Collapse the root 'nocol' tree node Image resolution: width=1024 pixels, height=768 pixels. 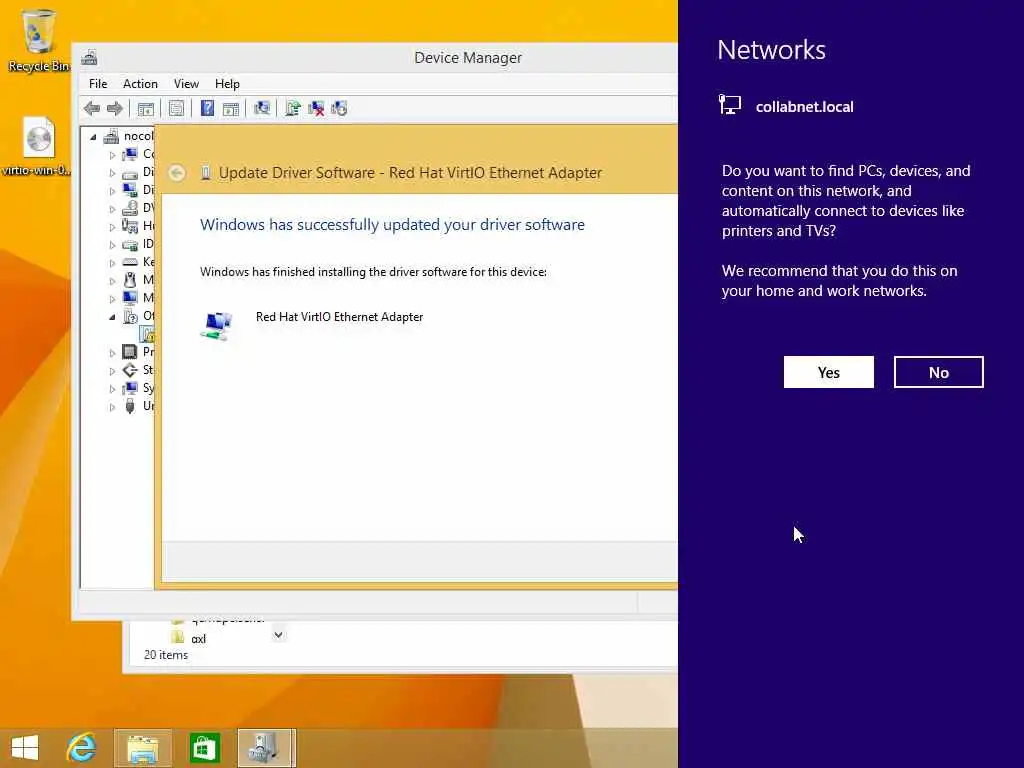click(93, 136)
